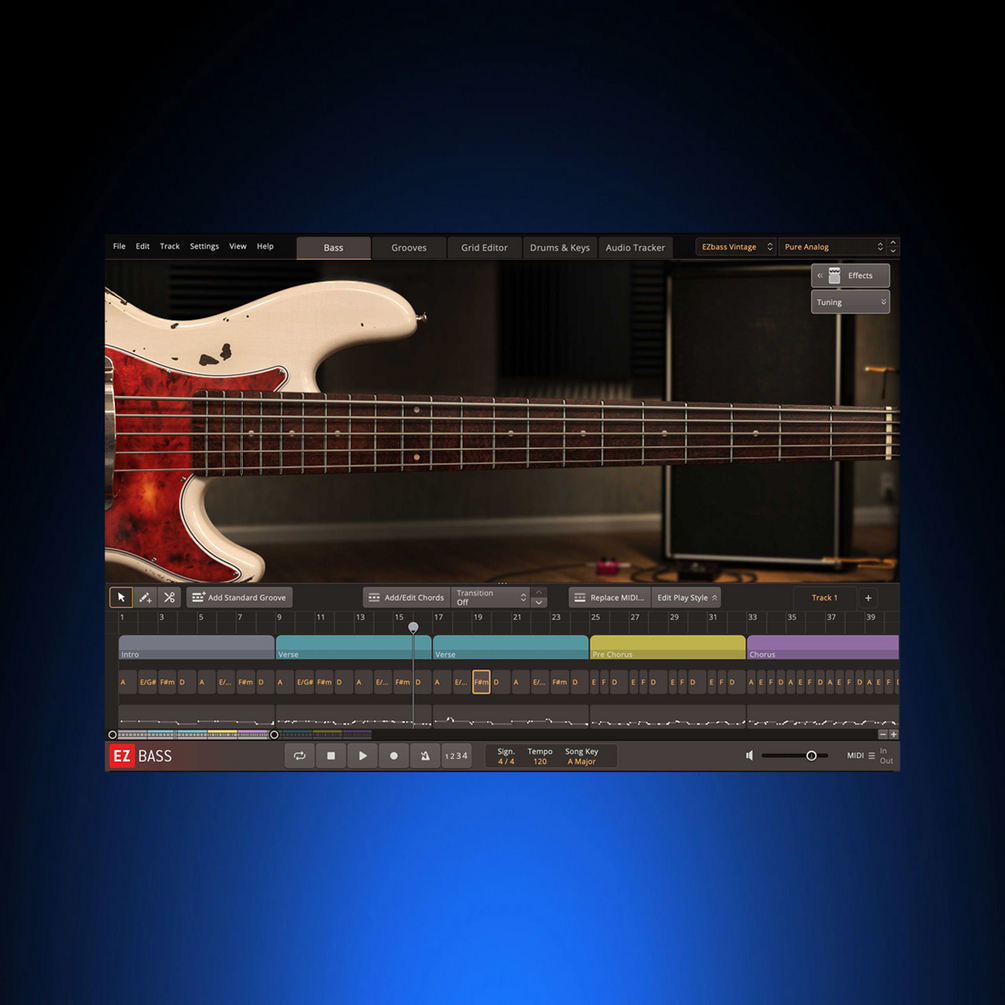Step Transition setting up arrow
This screenshot has width=1005, height=1005.
point(539,592)
